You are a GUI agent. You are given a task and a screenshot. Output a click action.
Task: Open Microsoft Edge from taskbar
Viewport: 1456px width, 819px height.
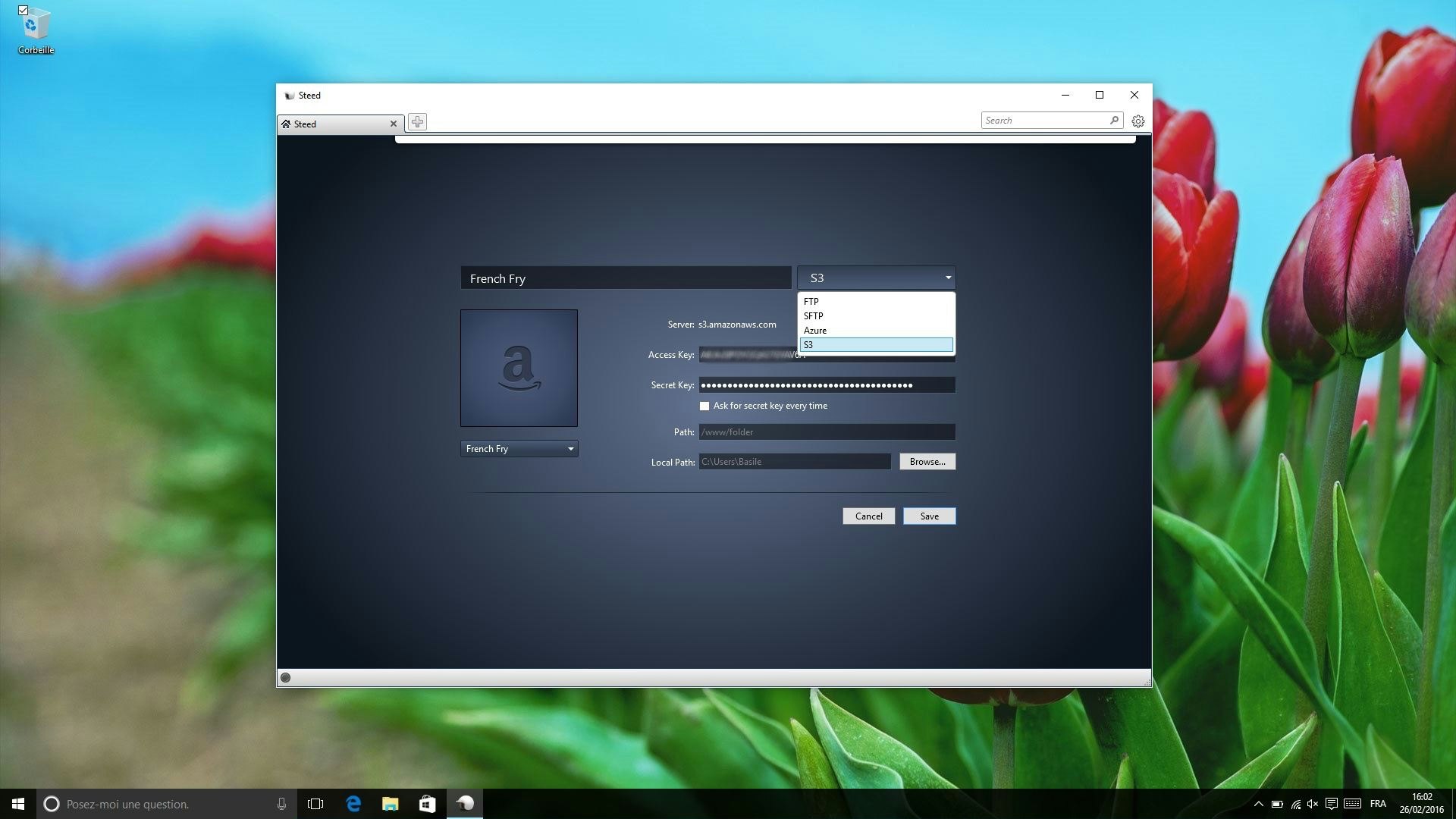click(353, 804)
